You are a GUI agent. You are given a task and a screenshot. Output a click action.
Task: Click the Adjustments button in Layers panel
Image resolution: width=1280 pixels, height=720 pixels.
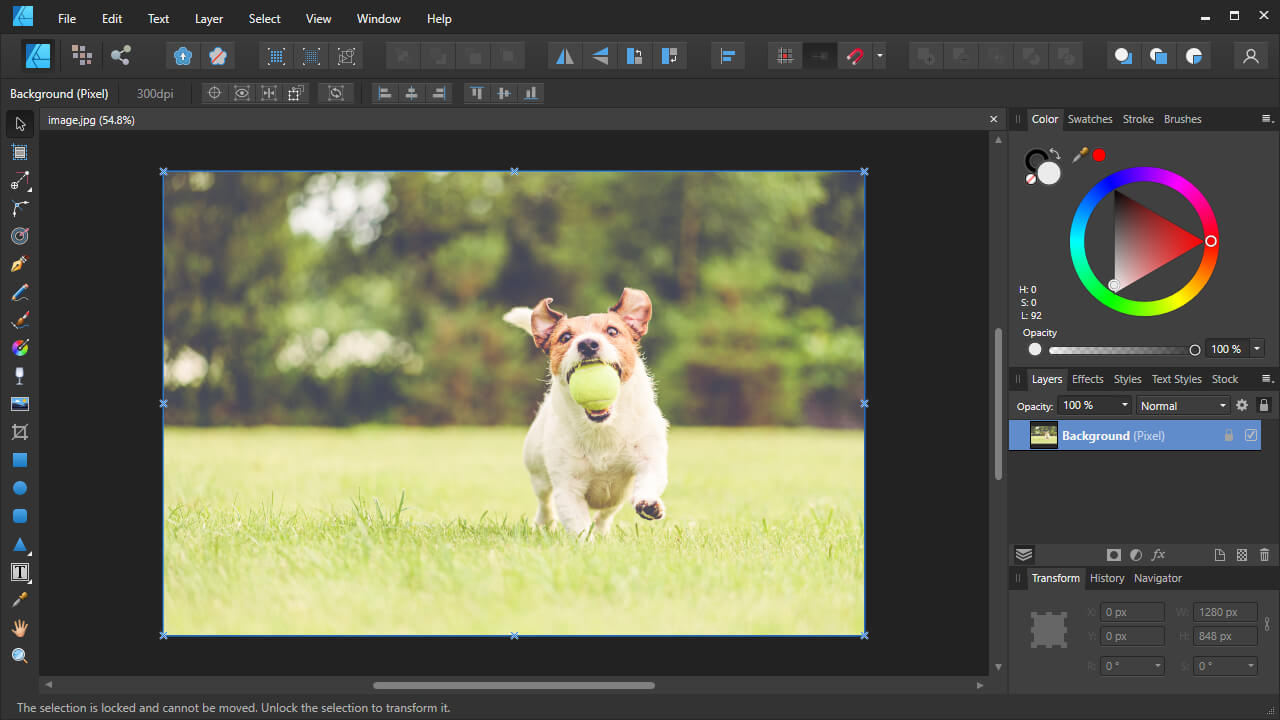(x=1136, y=555)
